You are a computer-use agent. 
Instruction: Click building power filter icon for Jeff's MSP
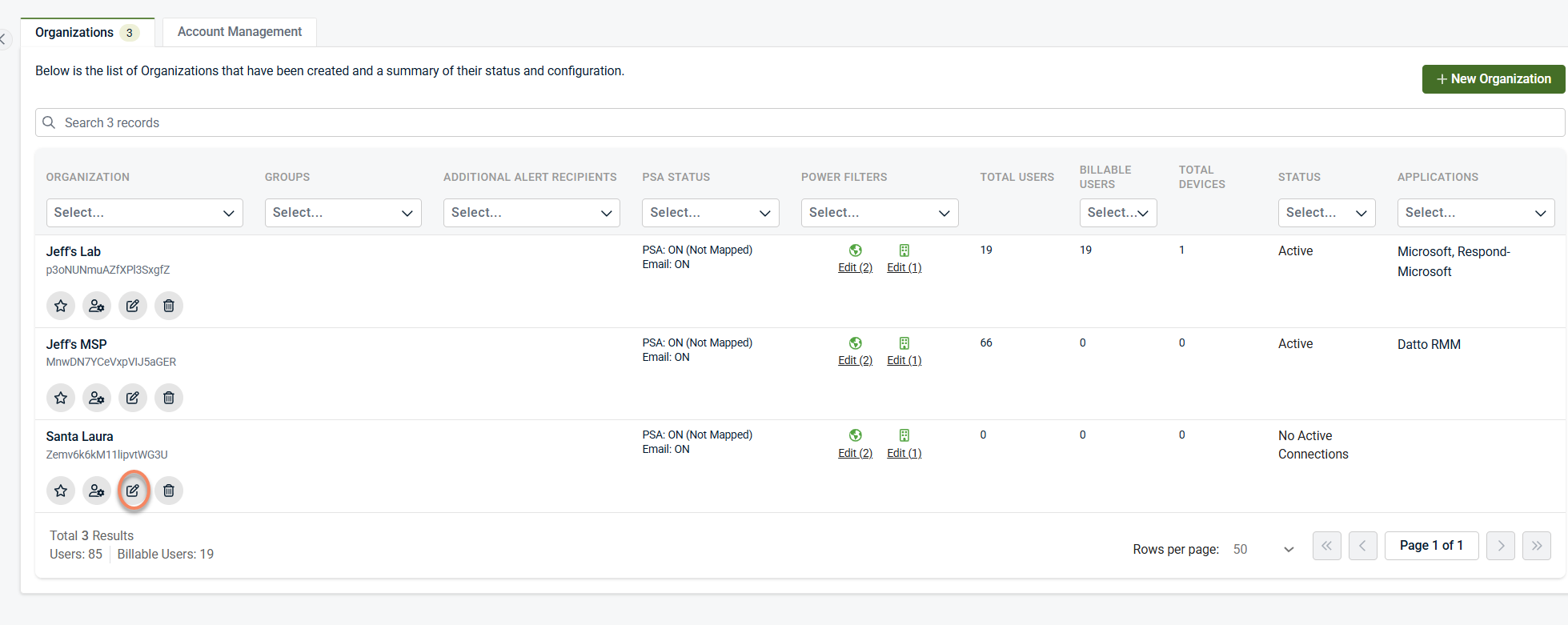click(x=904, y=343)
